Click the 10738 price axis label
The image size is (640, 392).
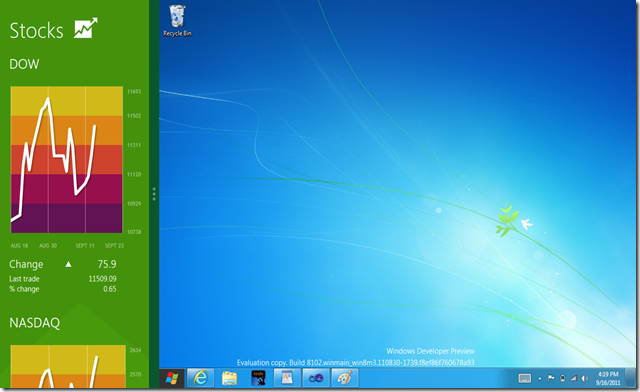pyautogui.click(x=134, y=232)
